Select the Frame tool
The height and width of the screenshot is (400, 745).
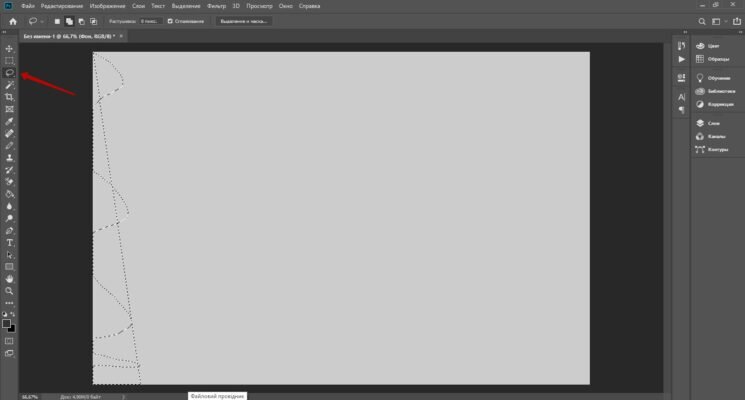click(x=9, y=109)
